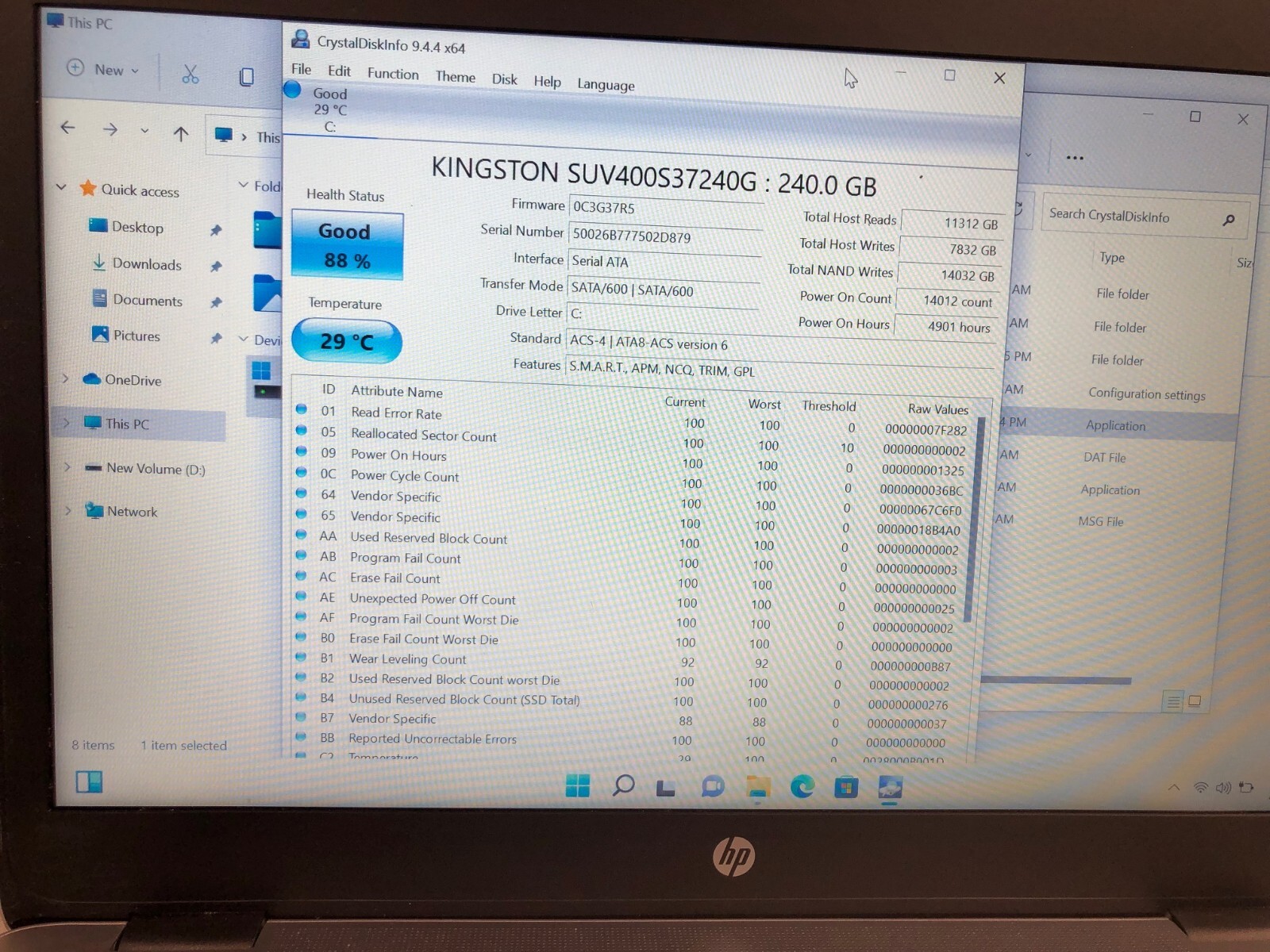Collapse the Quick access tree node
1270x952 pixels.
pos(61,187)
